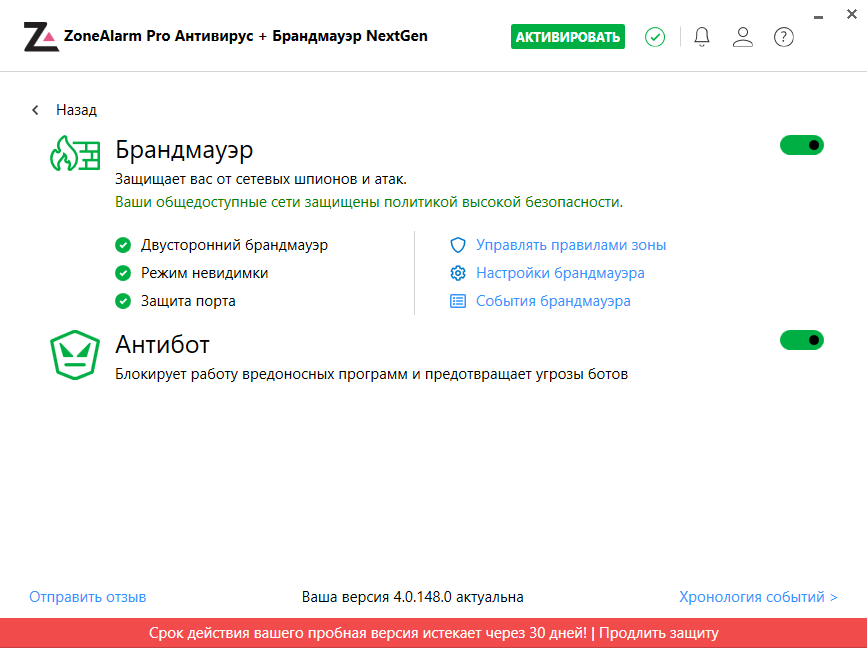Open the help question mark icon
This screenshot has width=867, height=648.
pos(784,37)
